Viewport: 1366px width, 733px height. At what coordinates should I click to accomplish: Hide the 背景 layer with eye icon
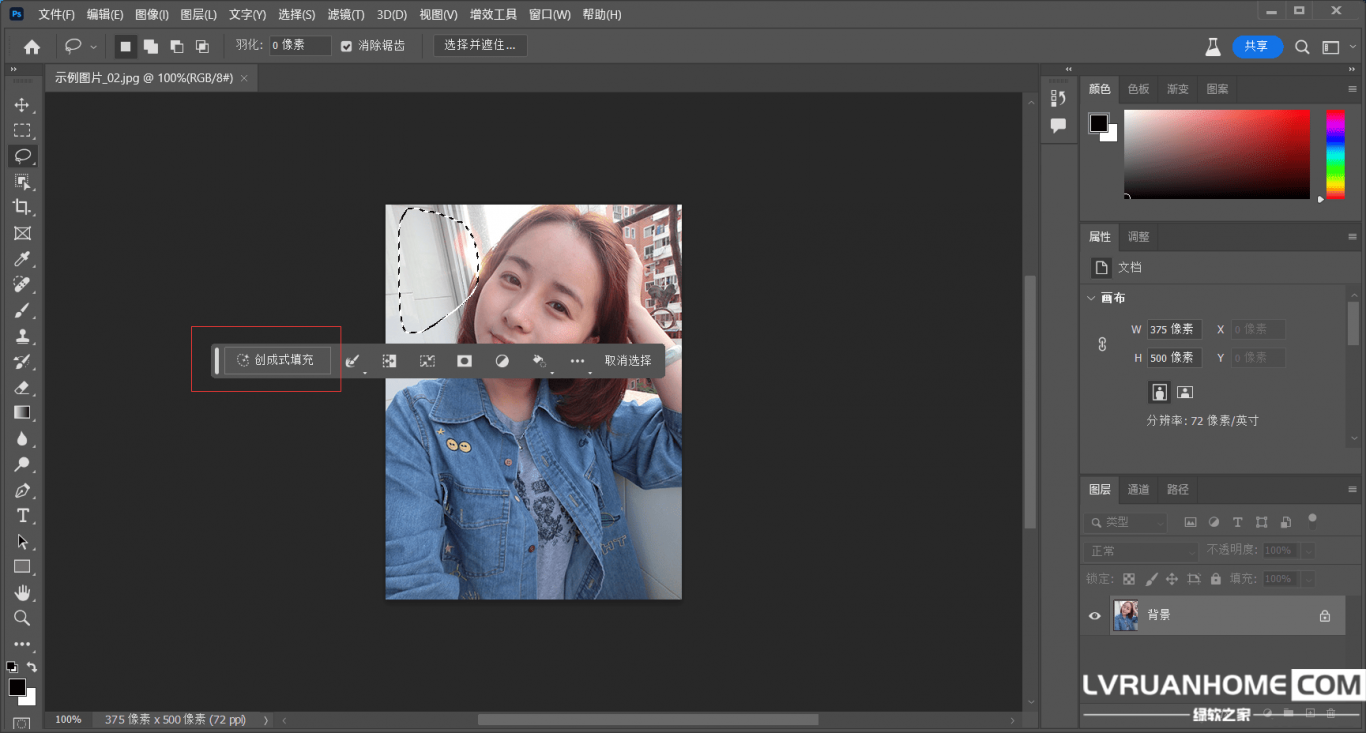click(x=1094, y=616)
